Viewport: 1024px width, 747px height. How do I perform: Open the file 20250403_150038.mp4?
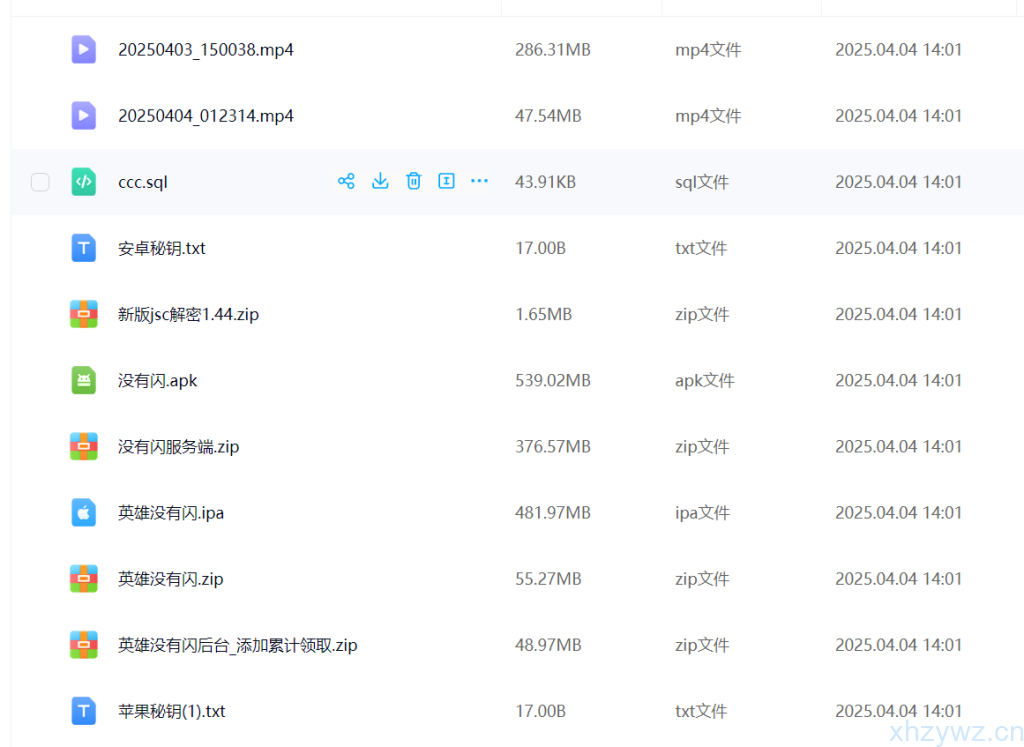coord(205,50)
